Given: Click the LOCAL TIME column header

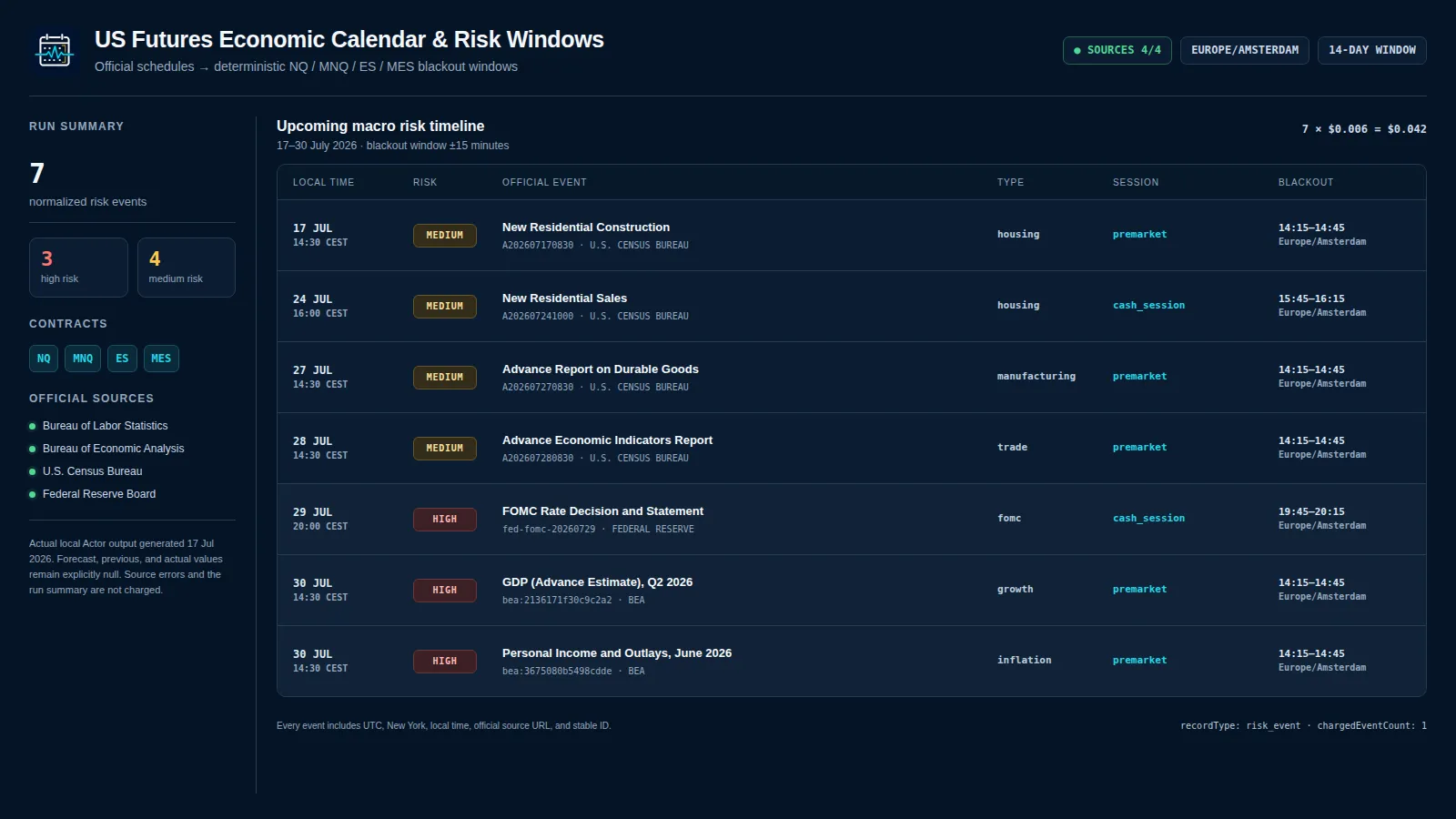Looking at the screenshot, I should 323,182.
